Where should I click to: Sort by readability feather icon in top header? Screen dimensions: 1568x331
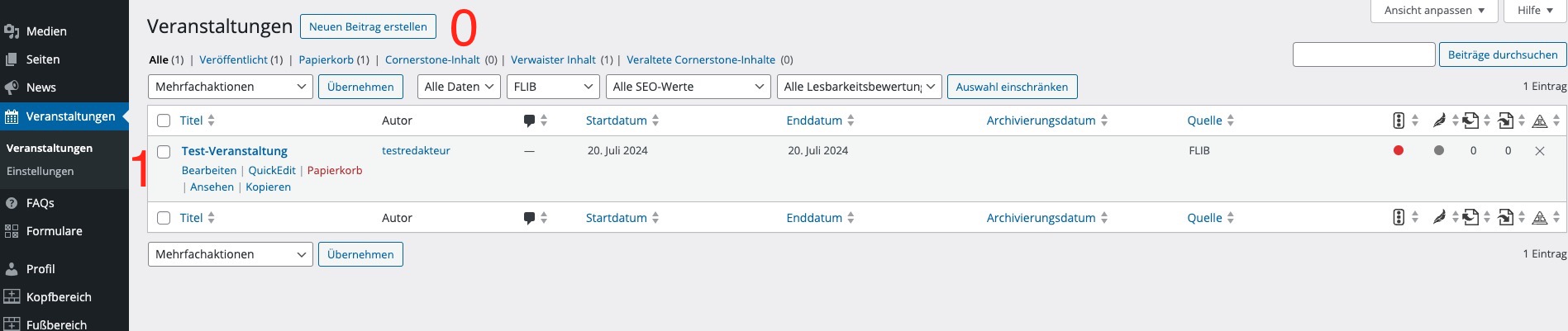pyautogui.click(x=1439, y=121)
